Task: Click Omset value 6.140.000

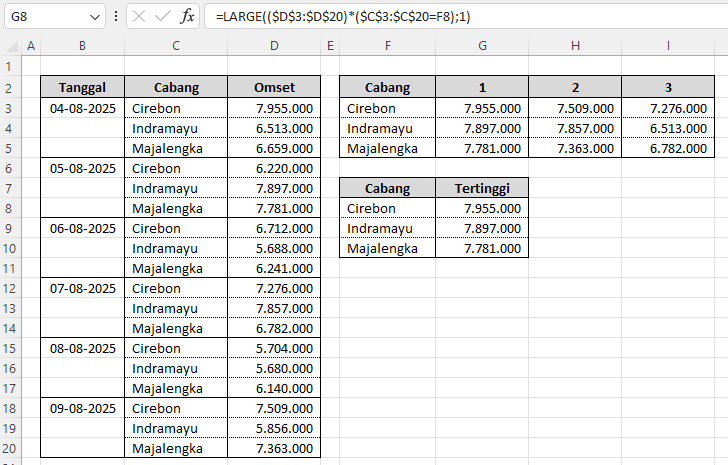Action: pos(274,388)
